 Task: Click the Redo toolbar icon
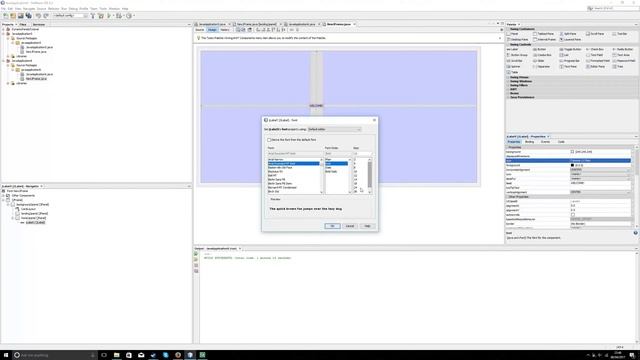pos(46,16)
